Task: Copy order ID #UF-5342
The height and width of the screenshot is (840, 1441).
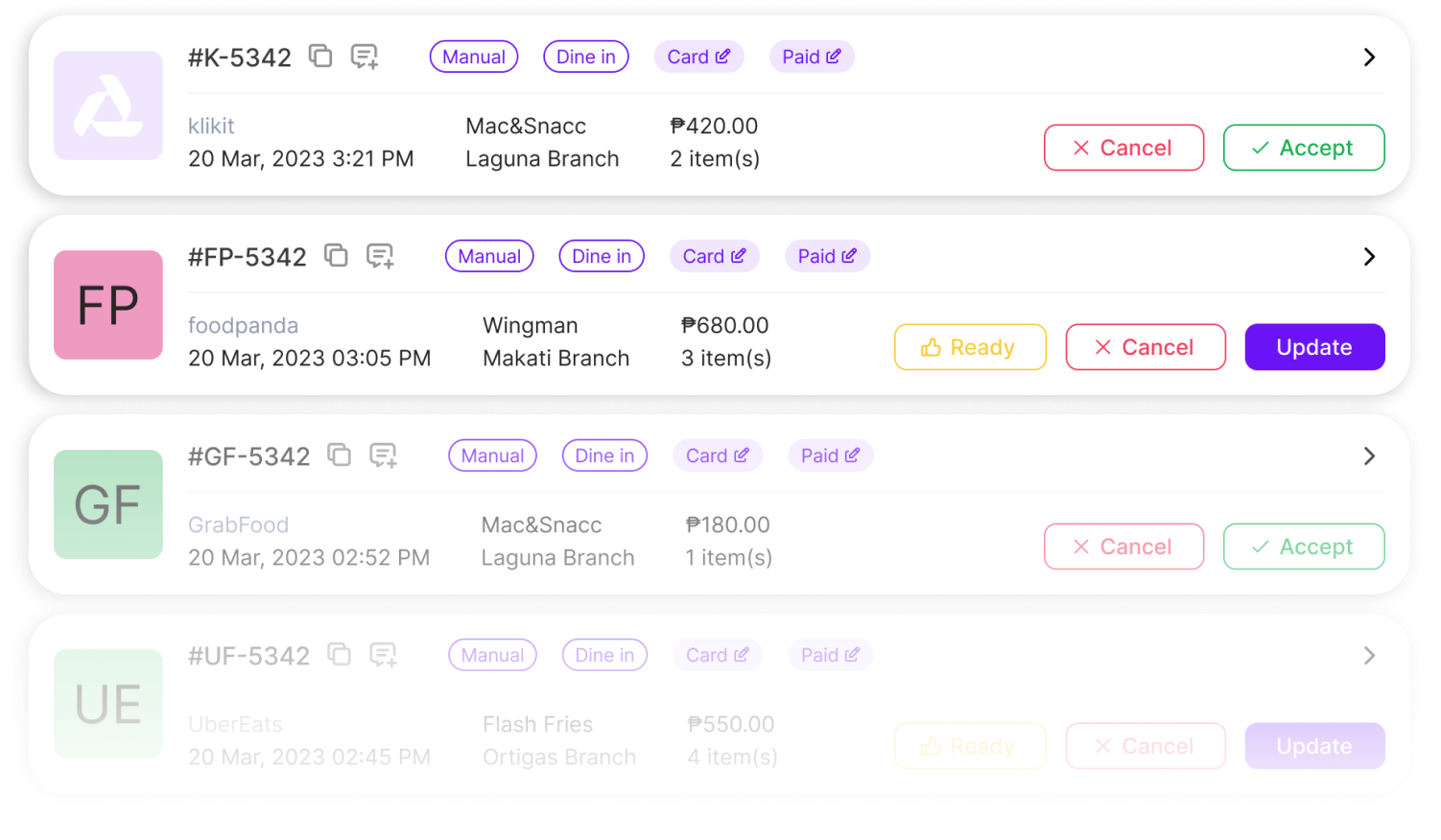Action: pos(340,655)
